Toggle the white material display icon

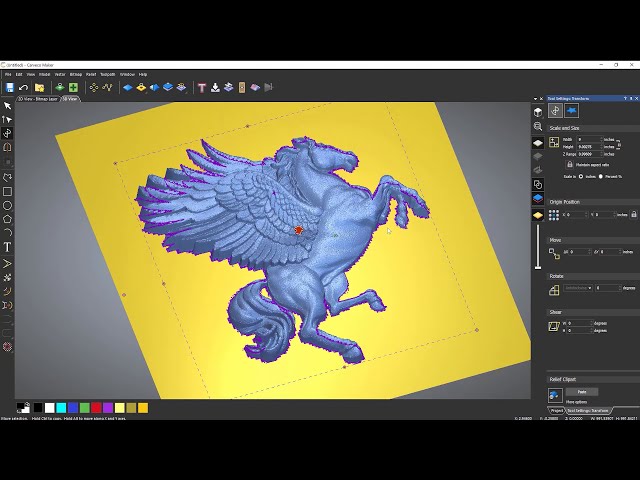(538, 143)
